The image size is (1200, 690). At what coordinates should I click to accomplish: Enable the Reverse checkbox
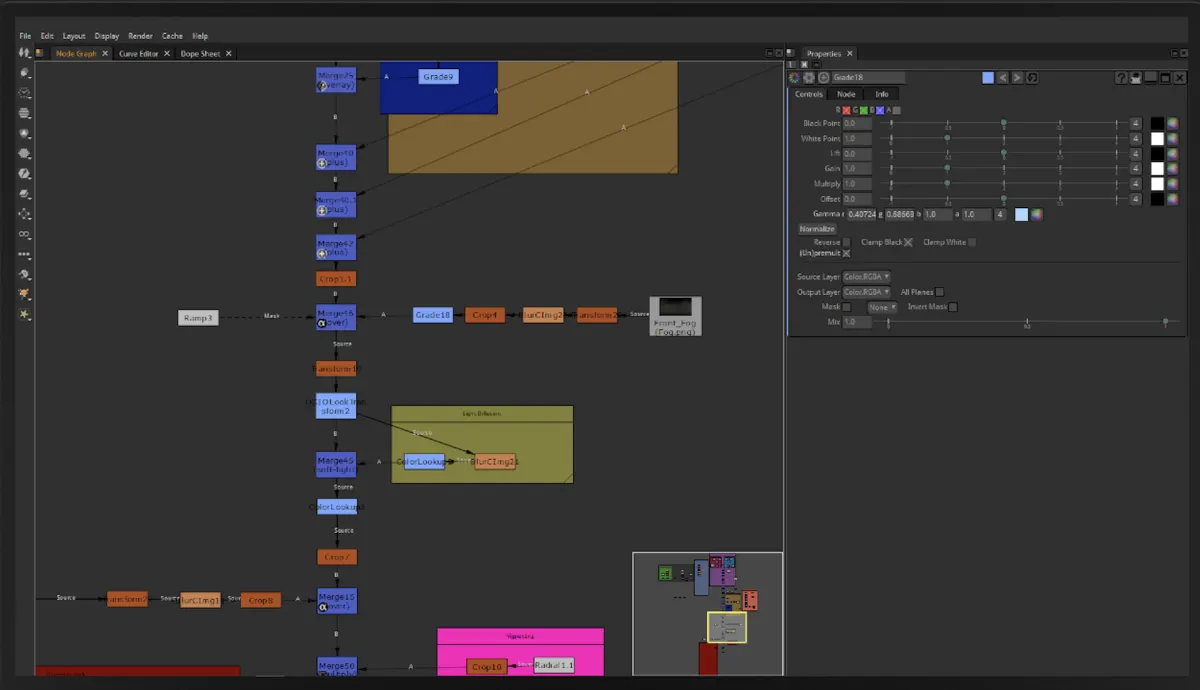[x=847, y=242]
